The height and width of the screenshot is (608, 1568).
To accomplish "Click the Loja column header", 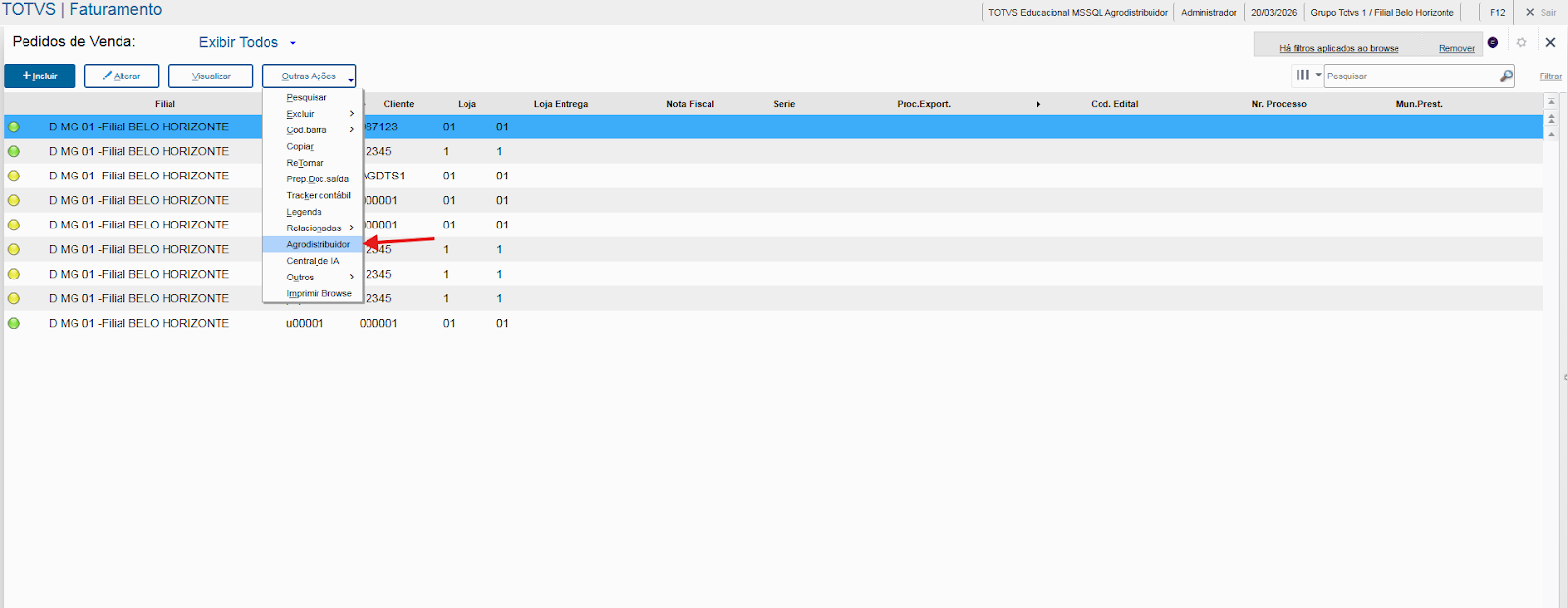I will pos(466,104).
